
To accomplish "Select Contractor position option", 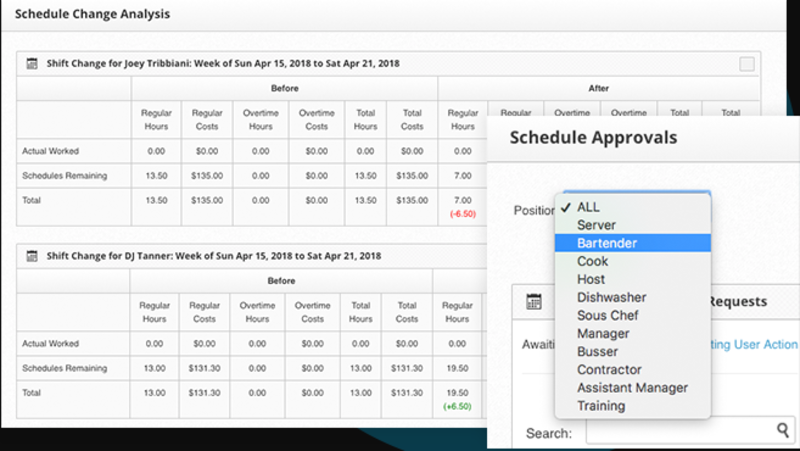I will click(x=609, y=369).
